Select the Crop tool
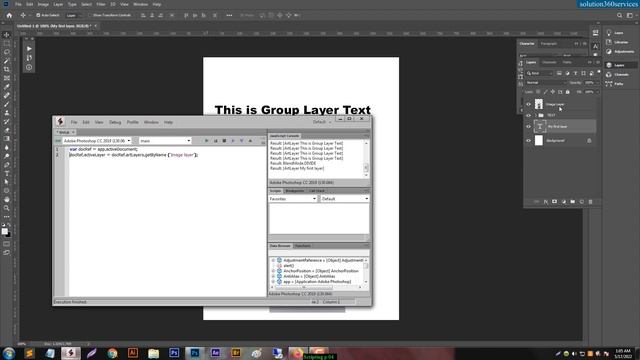This screenshot has width=640, height=360. click(7, 69)
